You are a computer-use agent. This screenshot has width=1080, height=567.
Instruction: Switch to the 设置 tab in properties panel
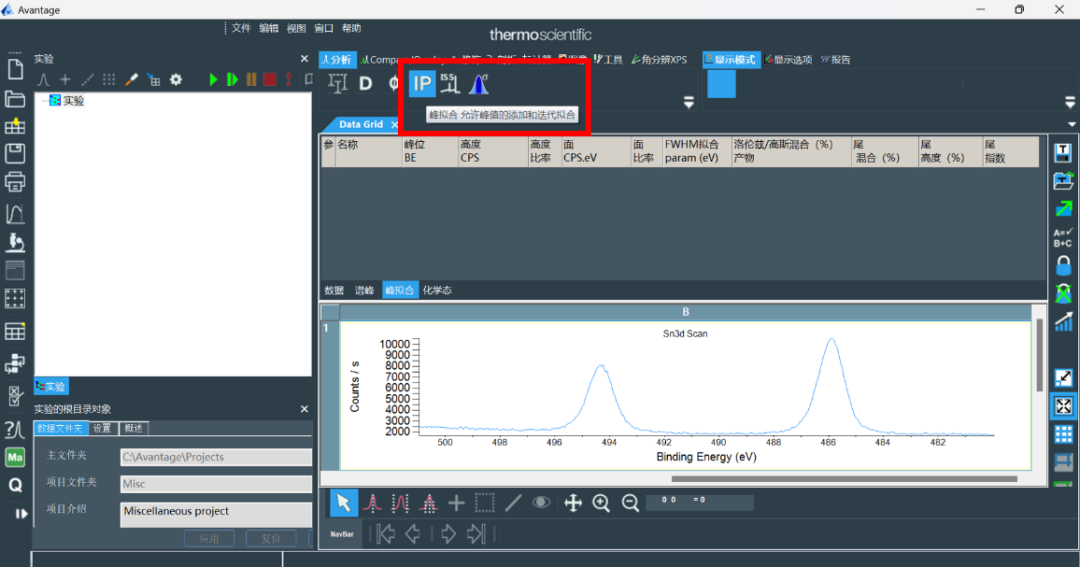[102, 428]
